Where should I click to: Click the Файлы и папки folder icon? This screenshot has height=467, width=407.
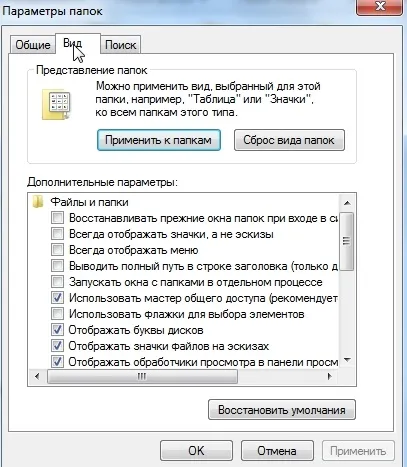[38, 202]
